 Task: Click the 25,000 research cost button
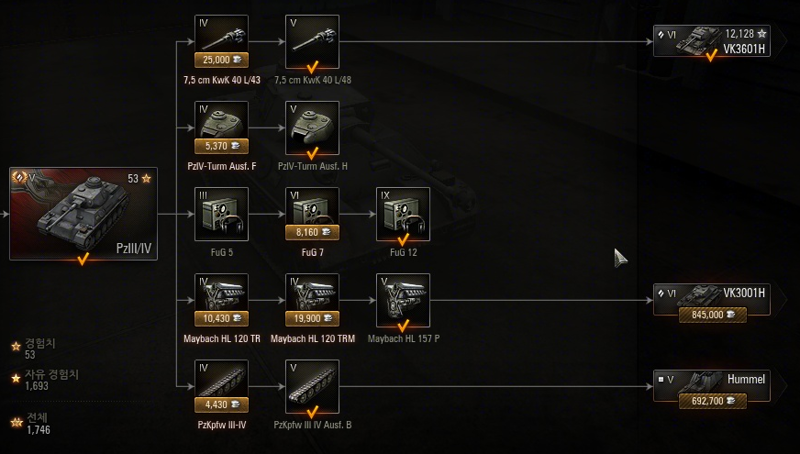coord(221,60)
